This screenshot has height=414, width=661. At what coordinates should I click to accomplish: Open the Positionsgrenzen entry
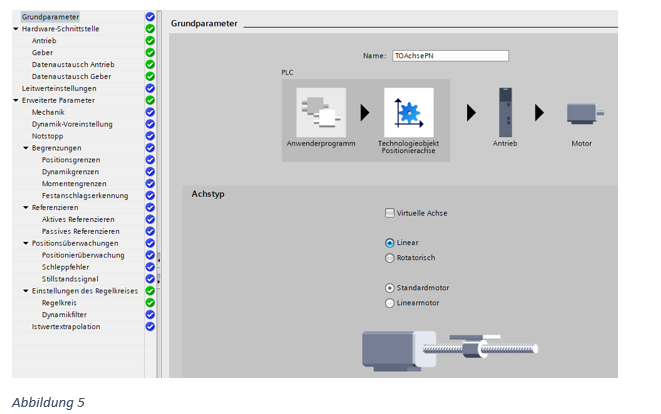click(71, 160)
